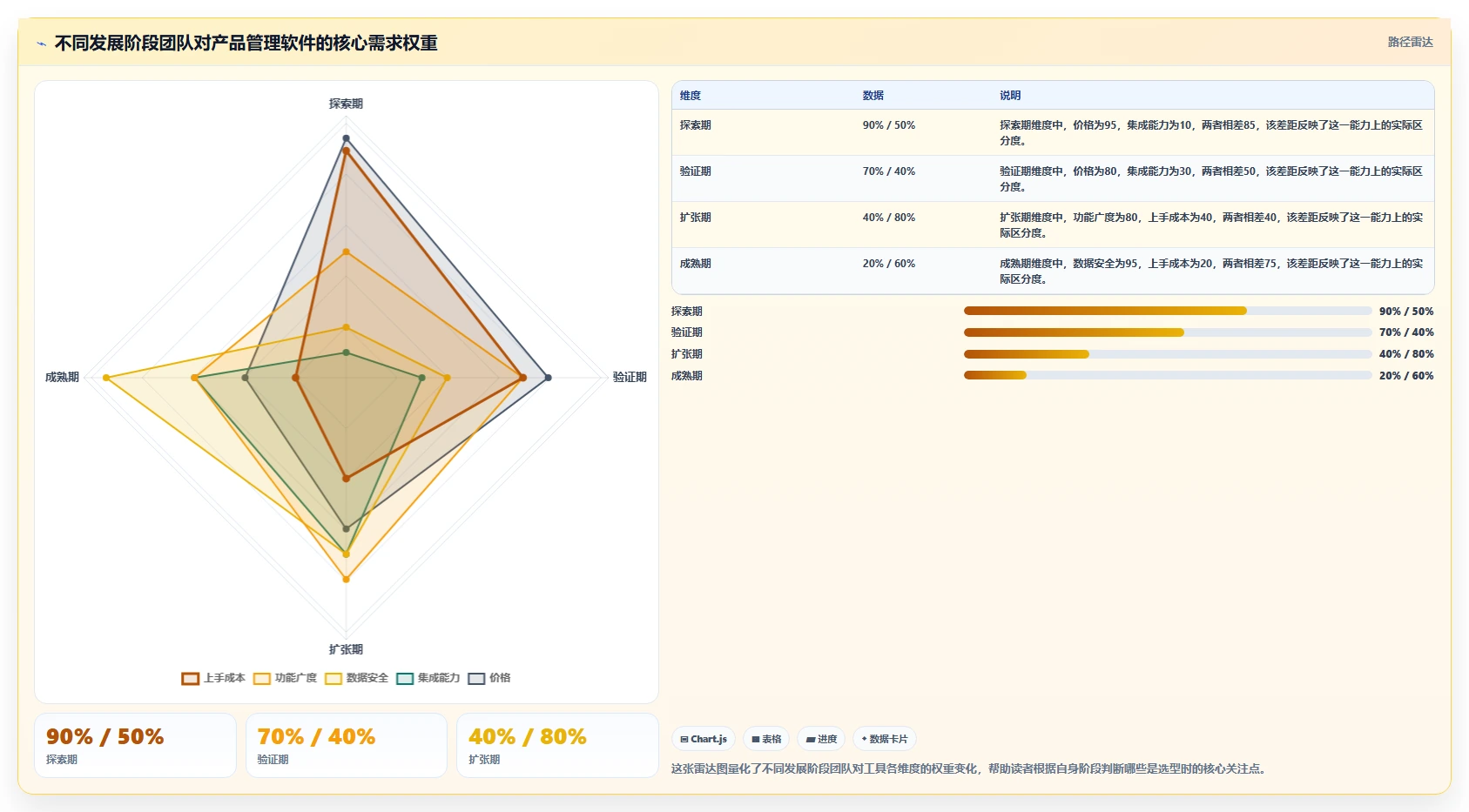Click the 路径雷达 badge
This screenshot has width=1469, height=812.
(x=1410, y=42)
